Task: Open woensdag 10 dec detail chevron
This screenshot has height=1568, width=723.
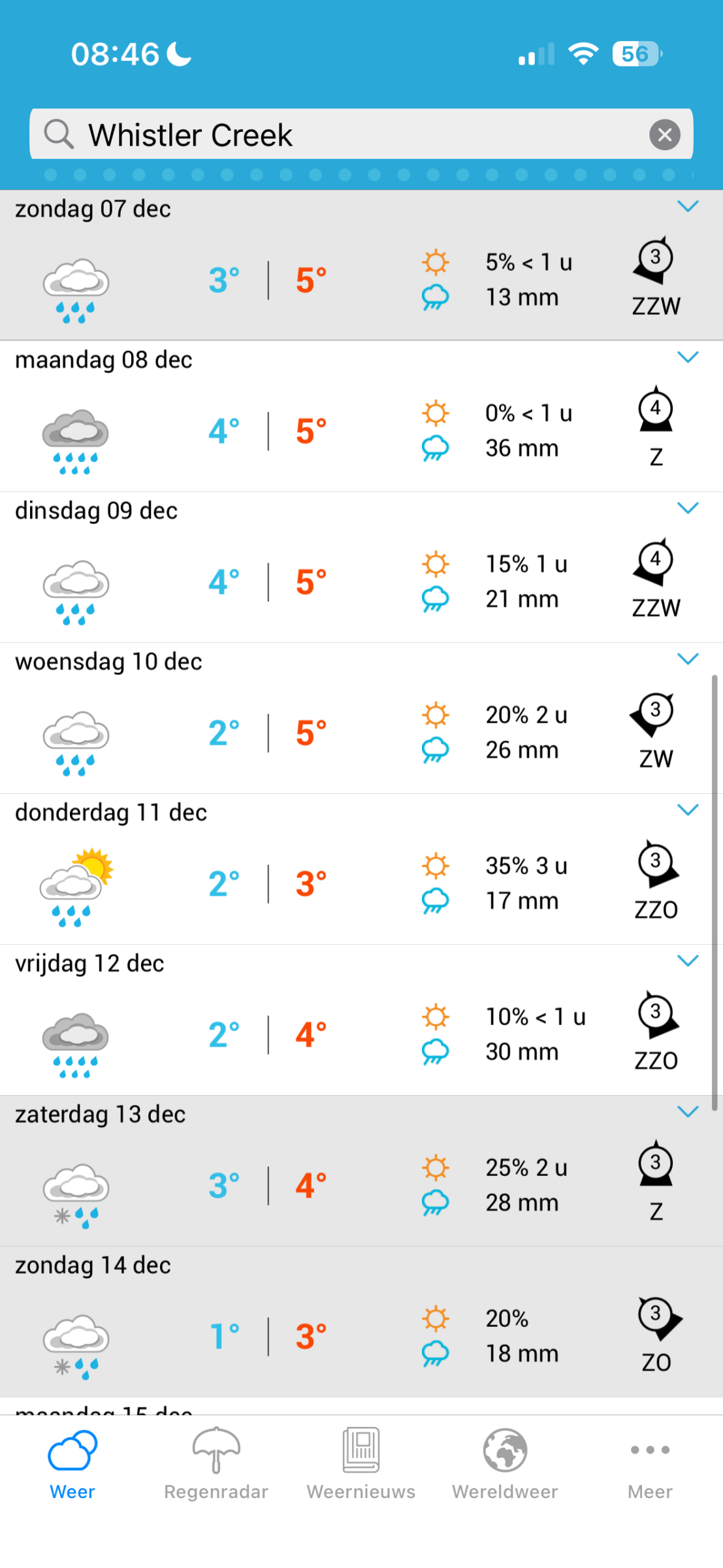Action: pos(688,659)
